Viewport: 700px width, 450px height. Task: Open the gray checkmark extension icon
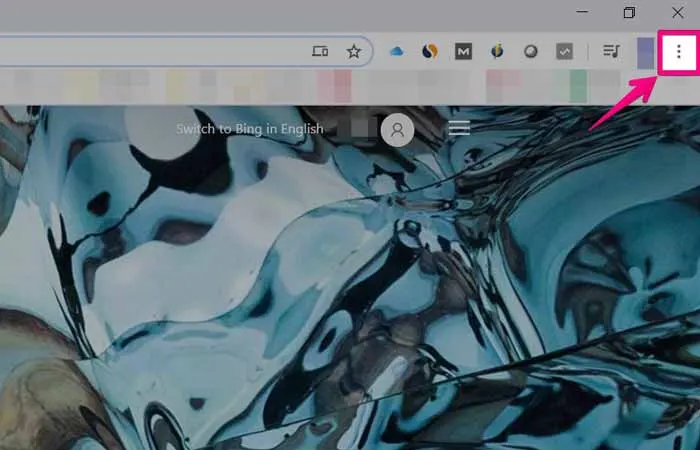(x=564, y=52)
